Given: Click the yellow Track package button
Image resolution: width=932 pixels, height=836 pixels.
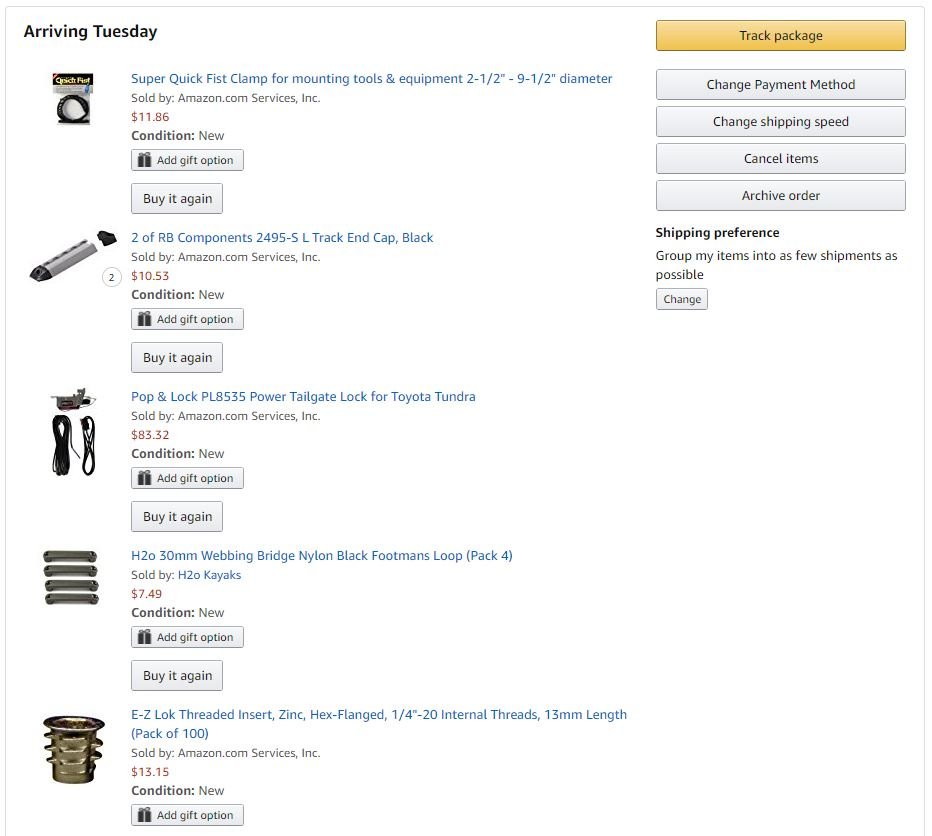Looking at the screenshot, I should (780, 36).
